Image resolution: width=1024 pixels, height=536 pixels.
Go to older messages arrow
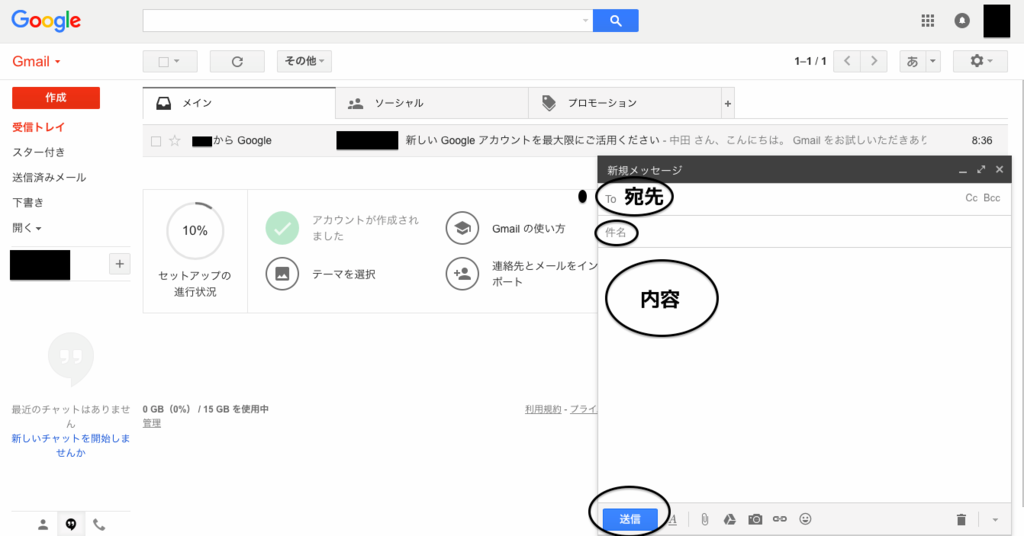tap(874, 61)
